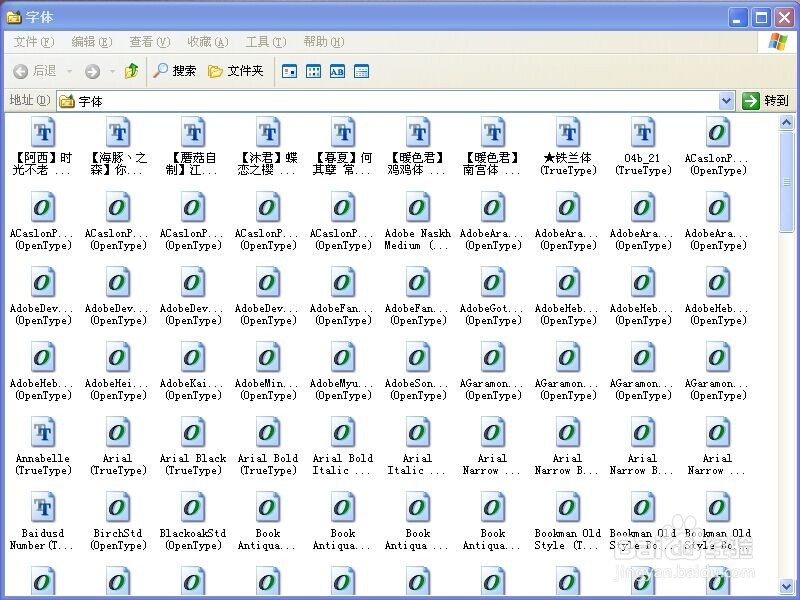This screenshot has width=800, height=600.
Task: Toggle the 文件夹 folders pane
Action: coord(236,71)
